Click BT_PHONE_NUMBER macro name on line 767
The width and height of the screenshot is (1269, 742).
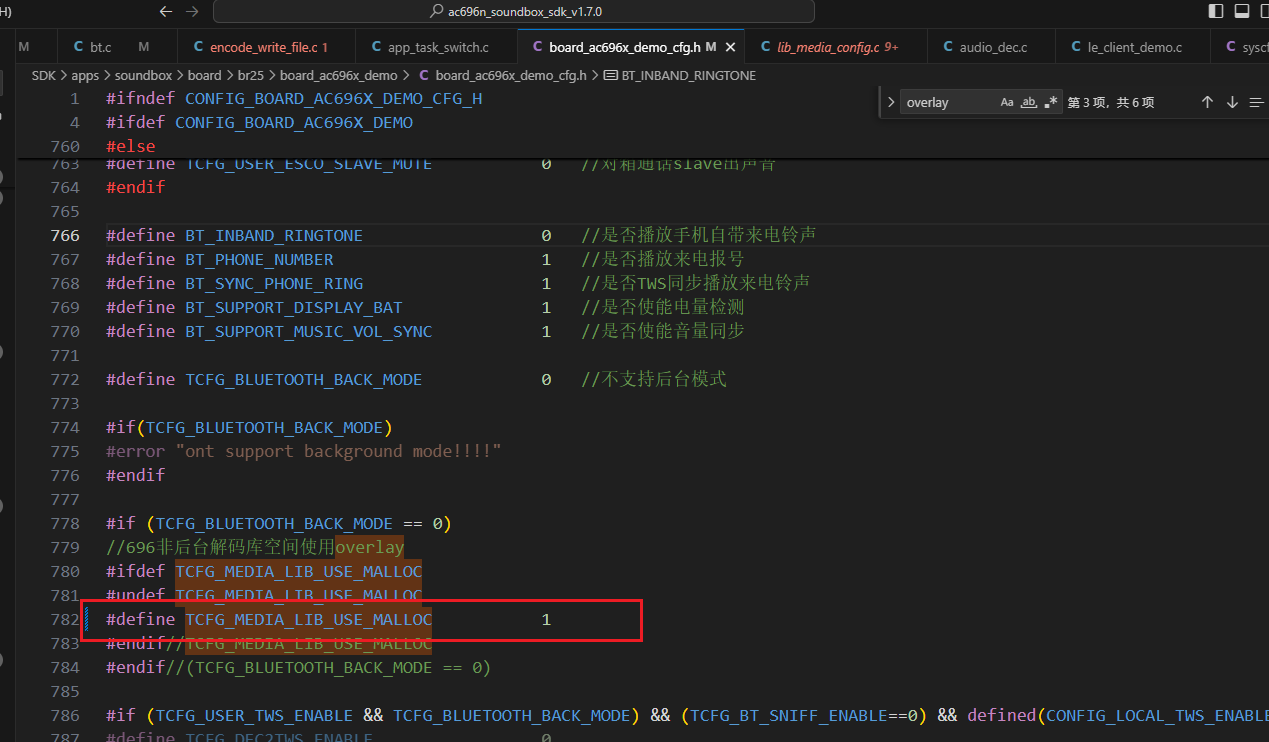[x=260, y=260]
